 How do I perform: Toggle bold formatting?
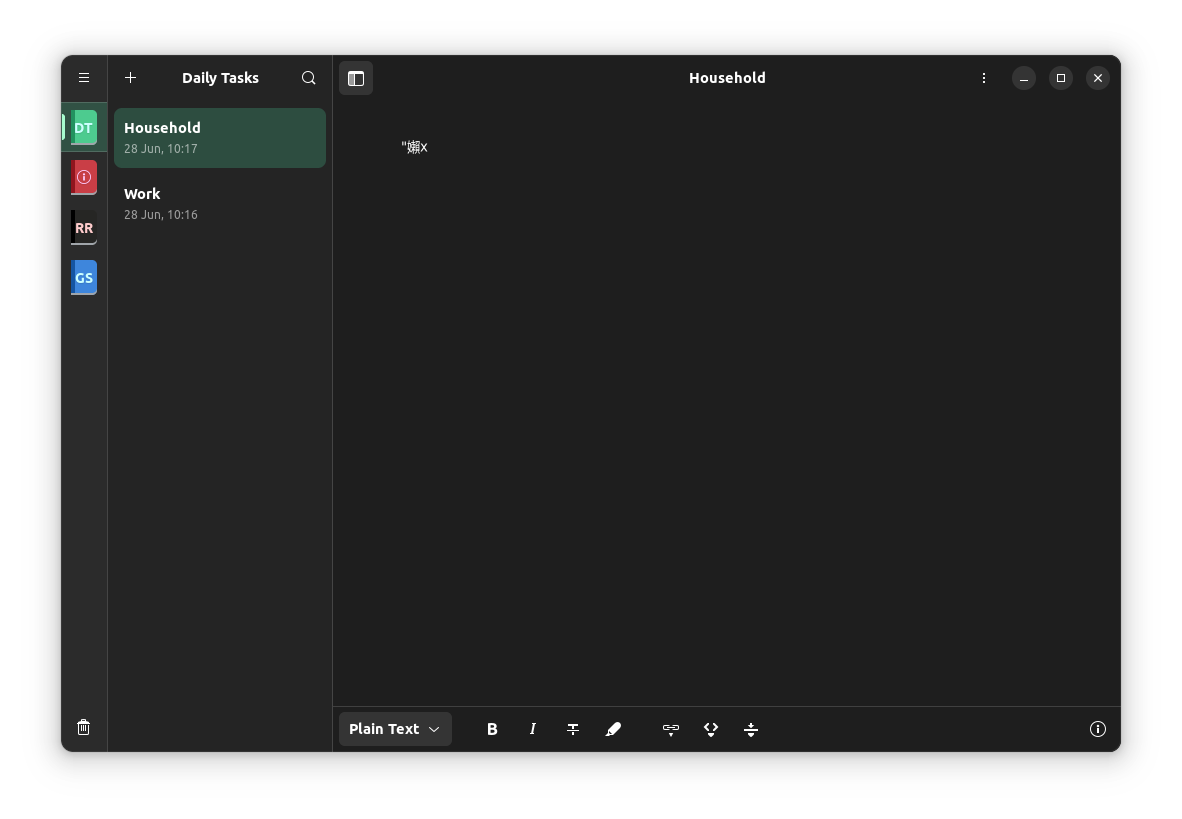pos(492,729)
